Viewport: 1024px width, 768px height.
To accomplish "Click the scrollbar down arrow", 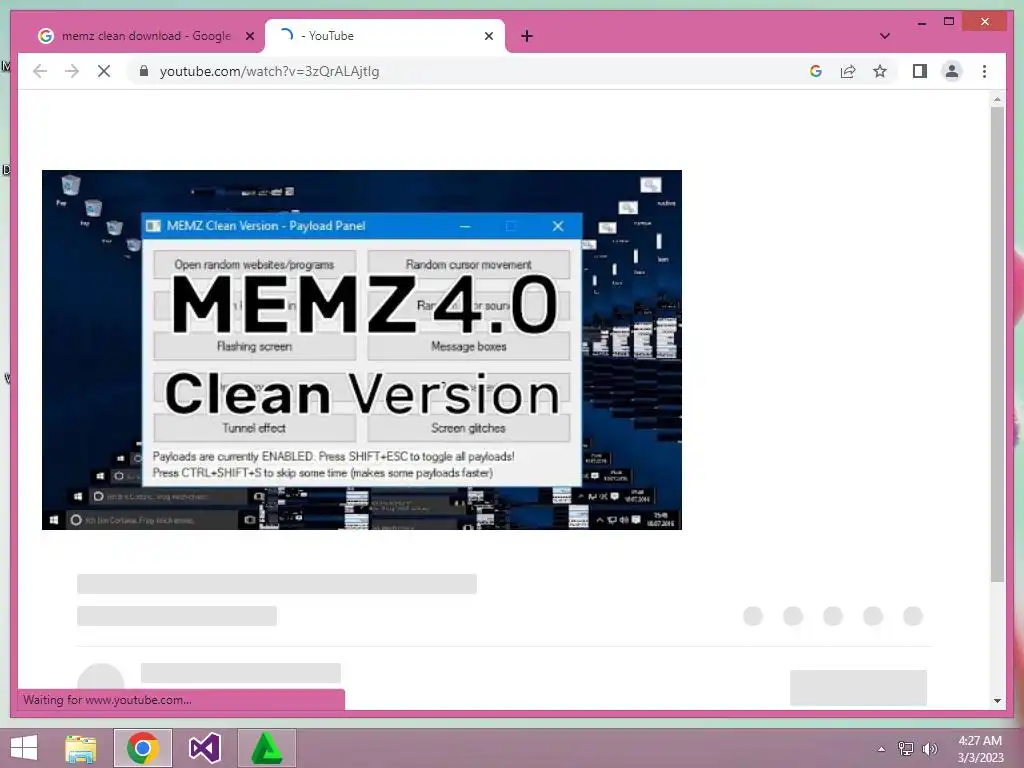I will 997,701.
